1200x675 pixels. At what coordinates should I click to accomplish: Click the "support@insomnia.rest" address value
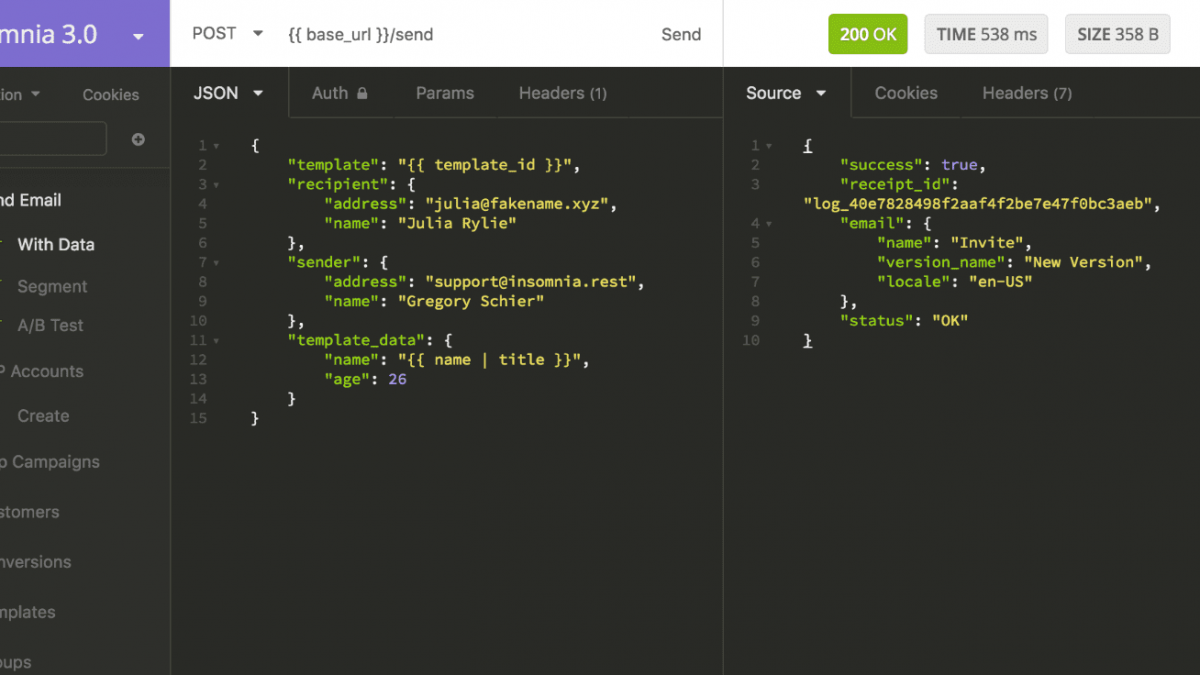click(x=530, y=282)
